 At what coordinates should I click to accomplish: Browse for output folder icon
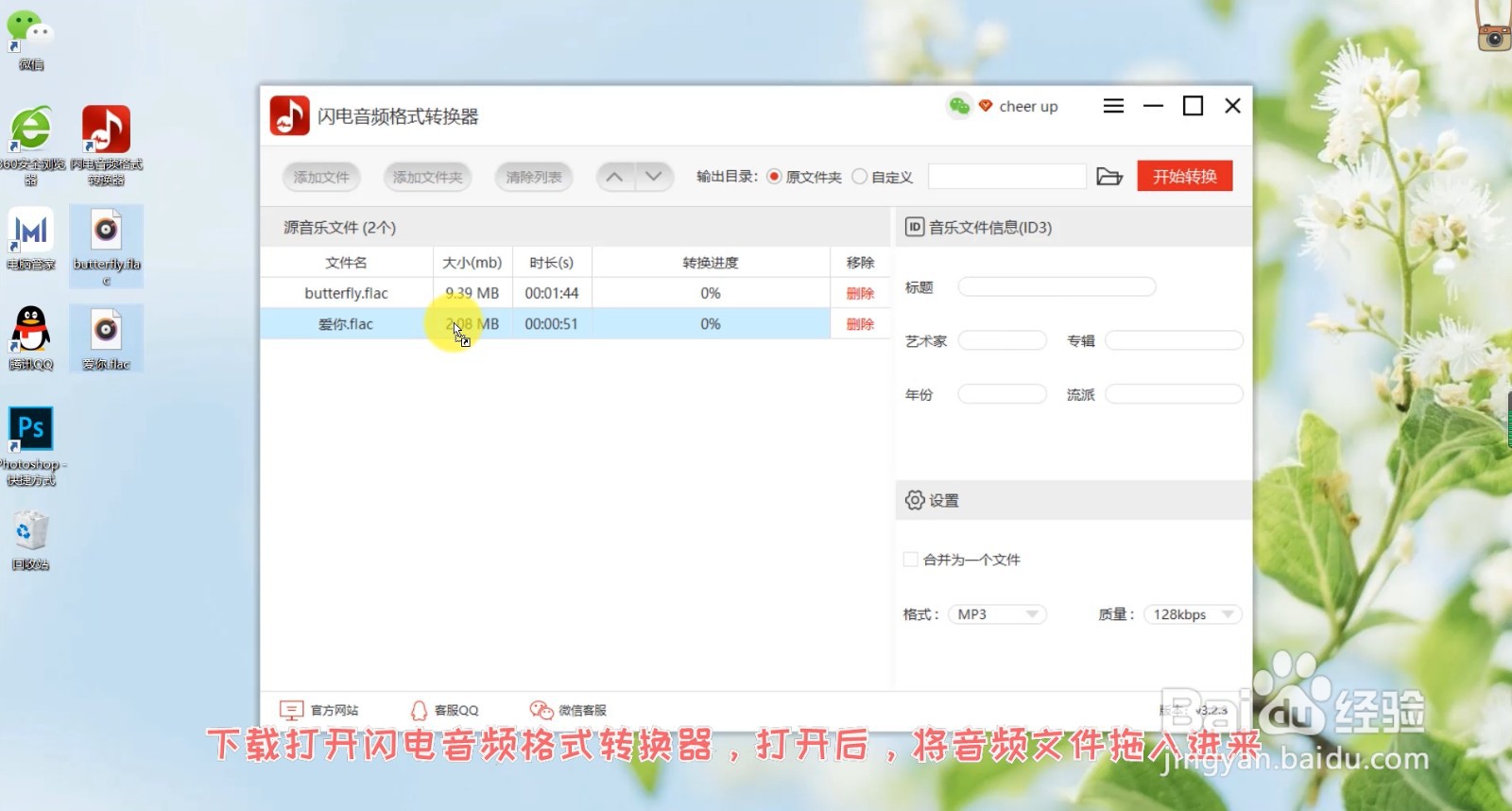(x=1109, y=177)
